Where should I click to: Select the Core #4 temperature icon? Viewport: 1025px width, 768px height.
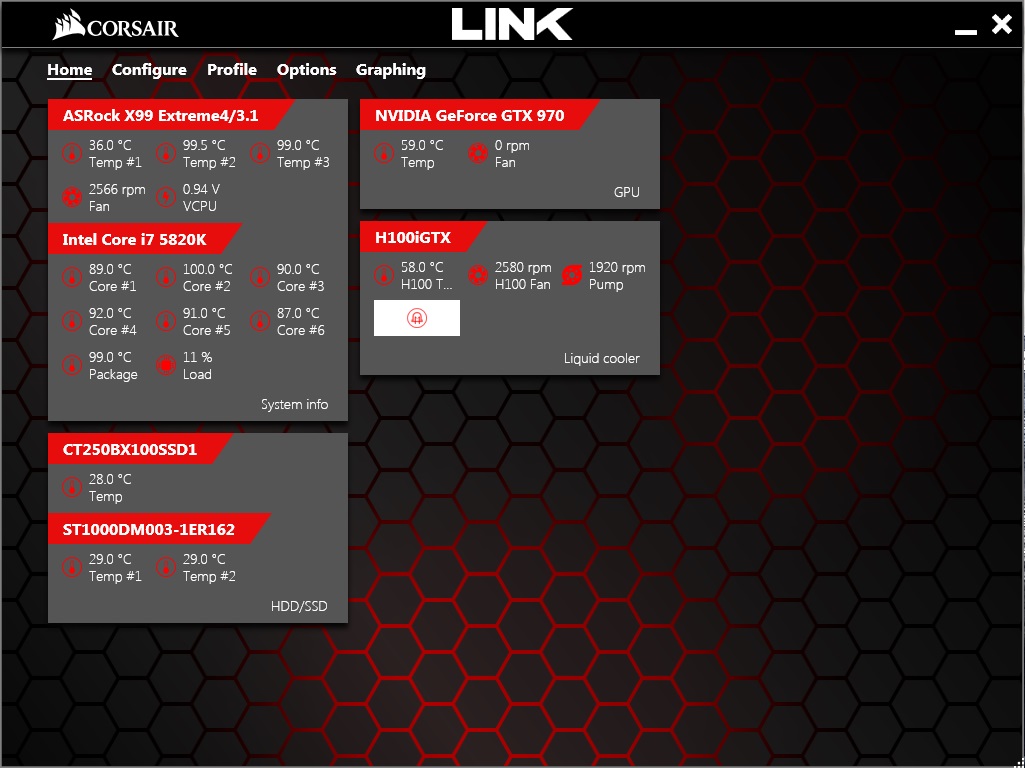pyautogui.click(x=72, y=321)
